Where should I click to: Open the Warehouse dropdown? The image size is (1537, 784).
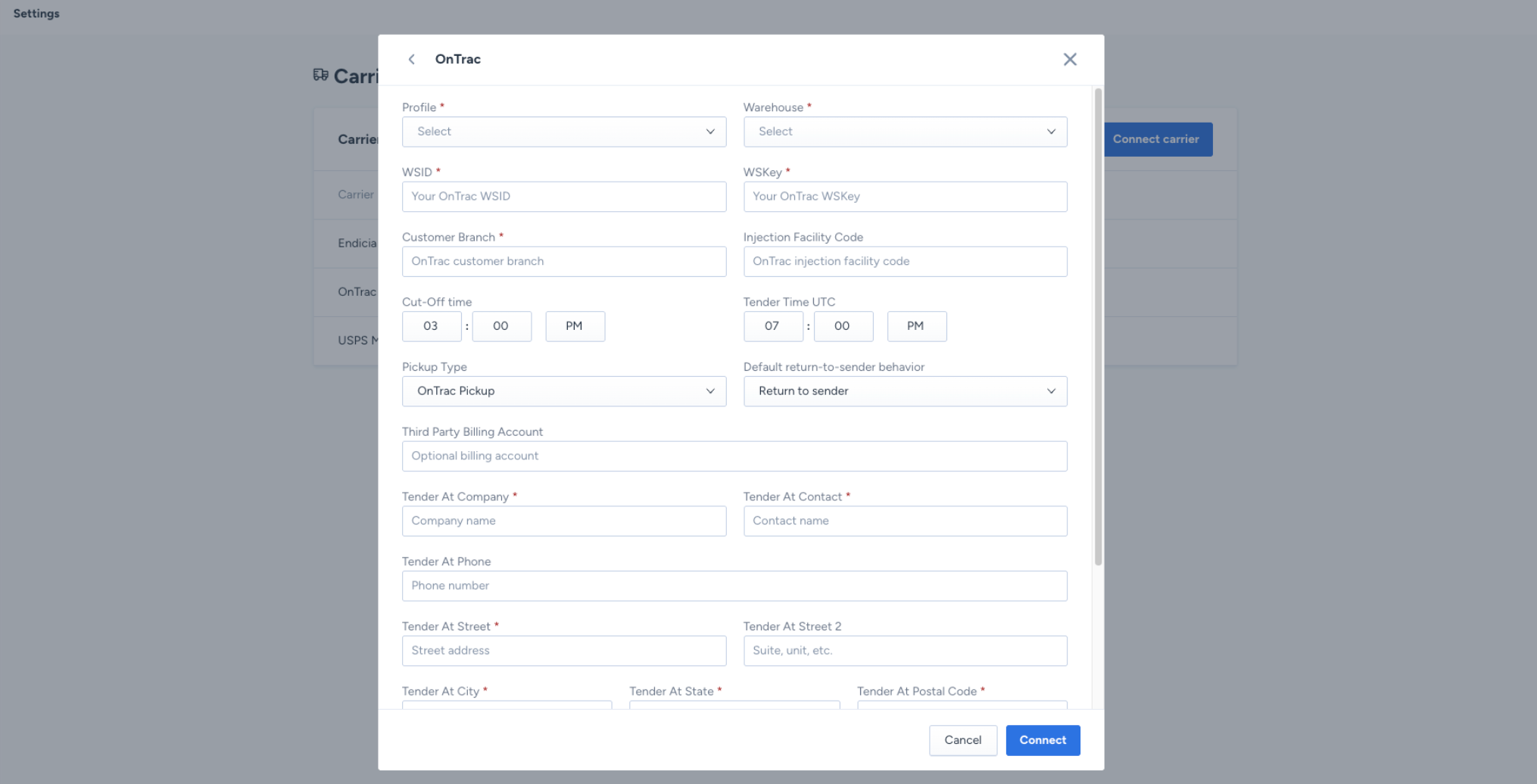coord(905,132)
